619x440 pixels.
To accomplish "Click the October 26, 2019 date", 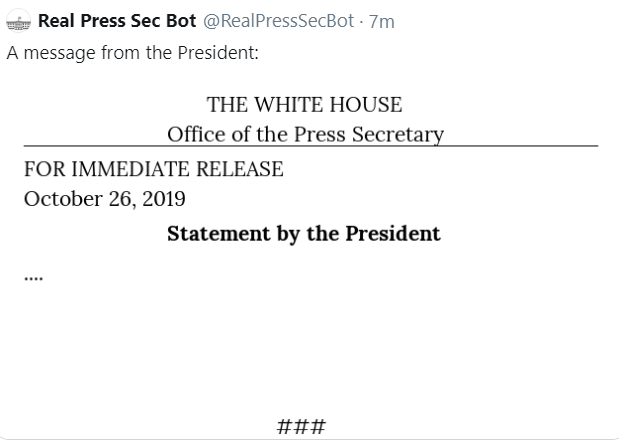I will click(x=104, y=198).
